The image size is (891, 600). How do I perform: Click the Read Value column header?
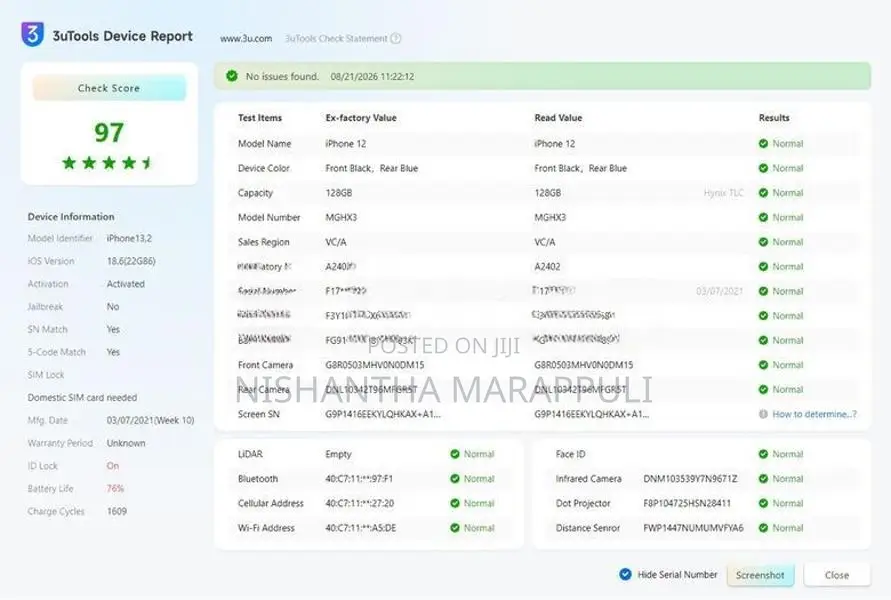pos(558,118)
